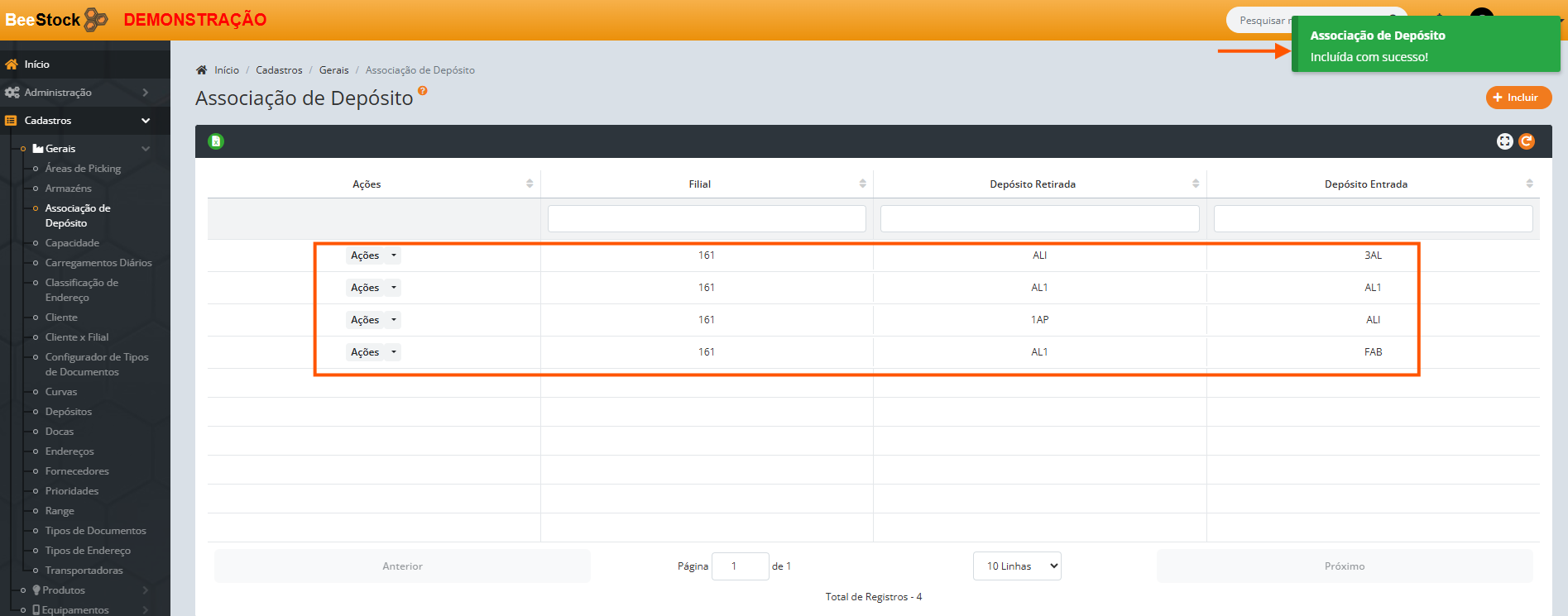Image resolution: width=1568 pixels, height=616 pixels.
Task: Go to Início in the sidebar
Action: pyautogui.click(x=36, y=64)
